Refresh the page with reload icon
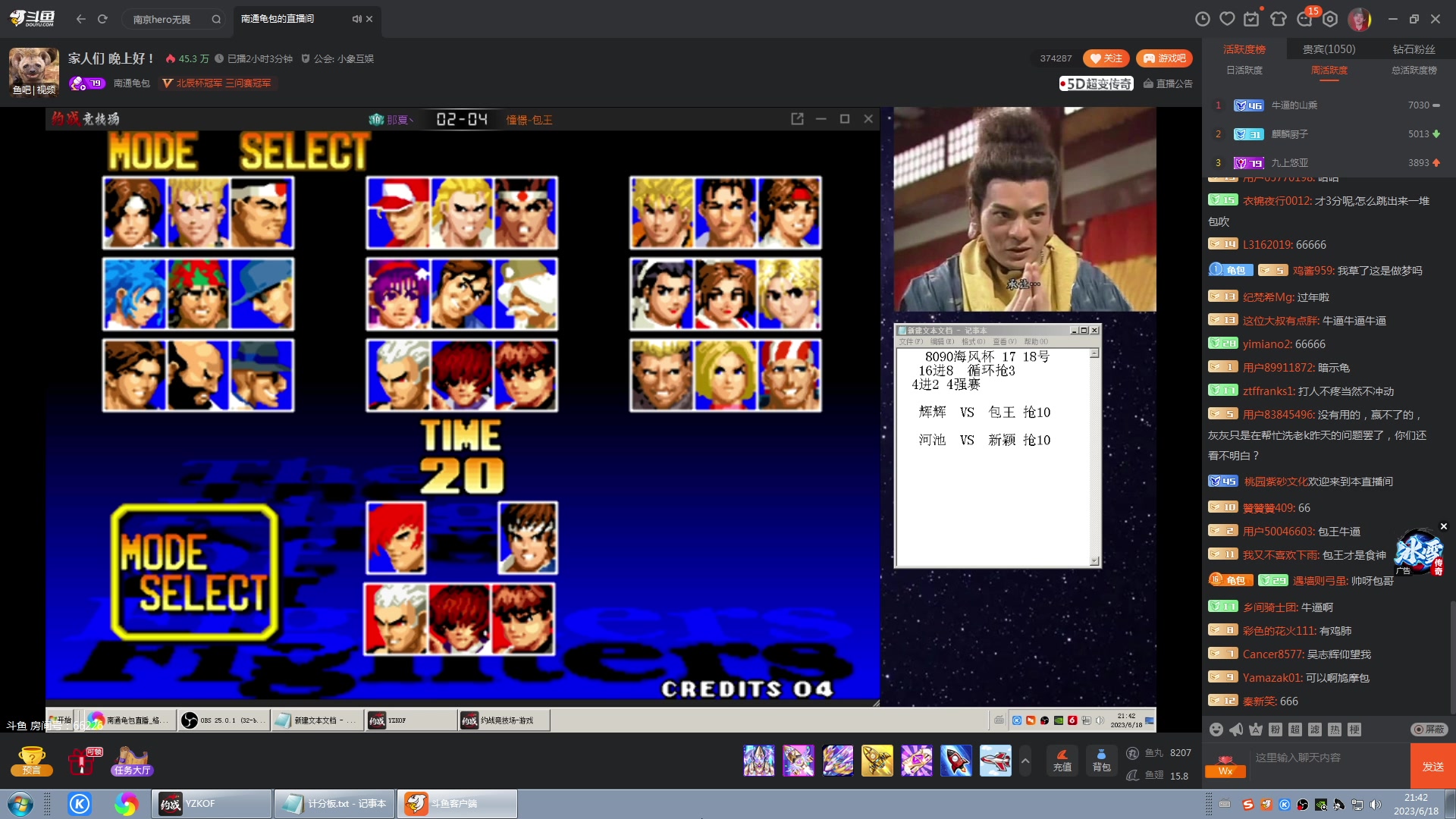Image resolution: width=1456 pixels, height=819 pixels. (x=102, y=19)
